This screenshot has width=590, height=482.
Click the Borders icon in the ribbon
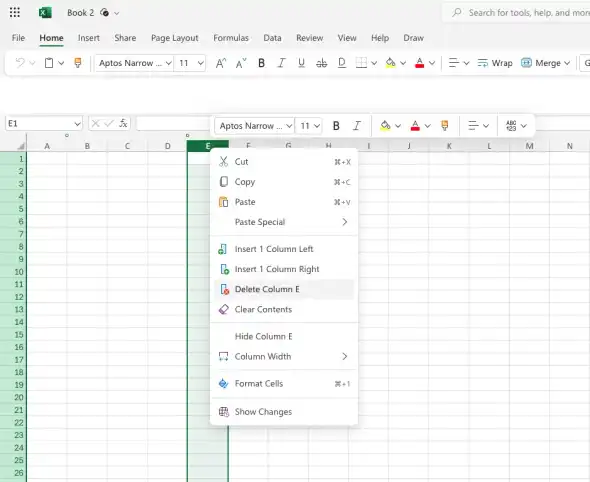click(361, 63)
